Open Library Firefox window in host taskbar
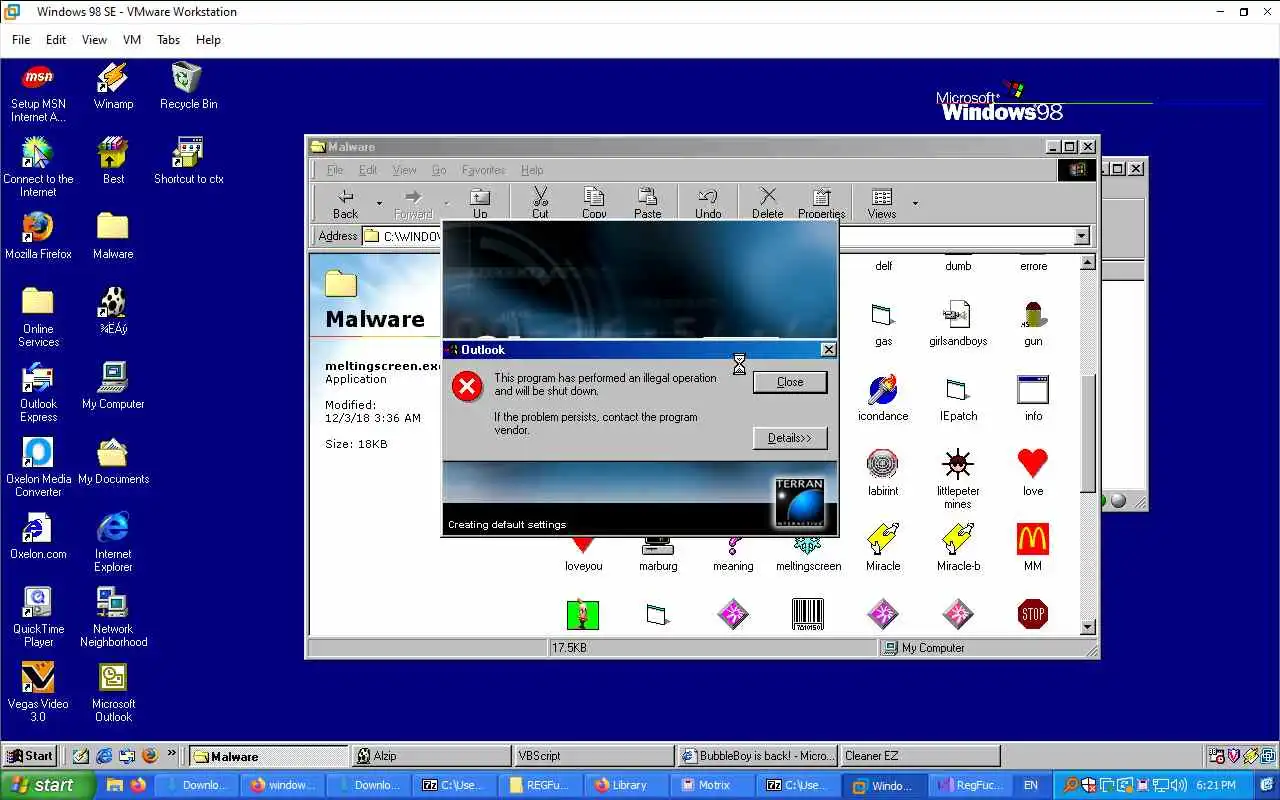This screenshot has height=800, width=1280. (x=628, y=785)
